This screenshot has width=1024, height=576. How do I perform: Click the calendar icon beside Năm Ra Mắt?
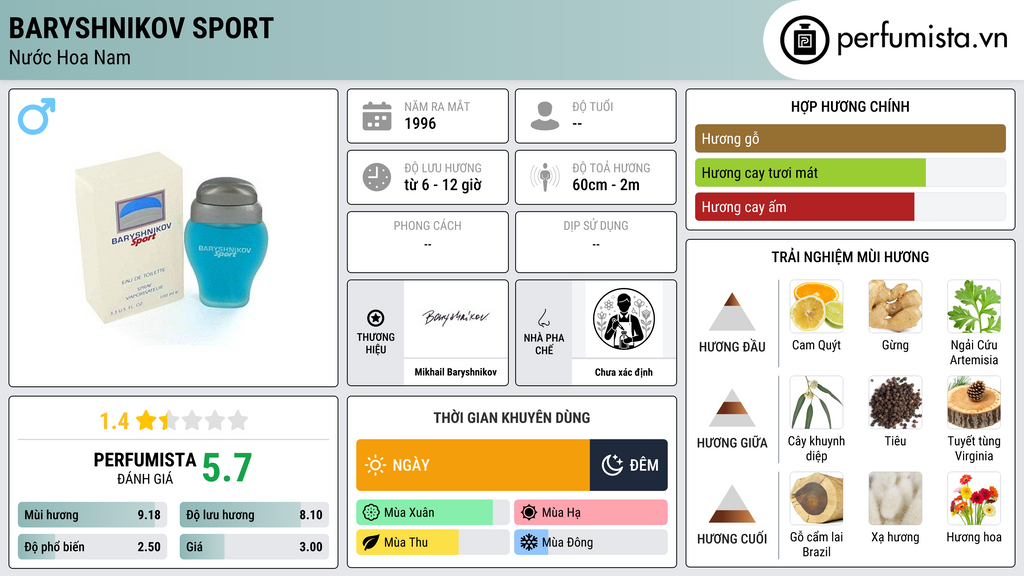tap(377, 116)
